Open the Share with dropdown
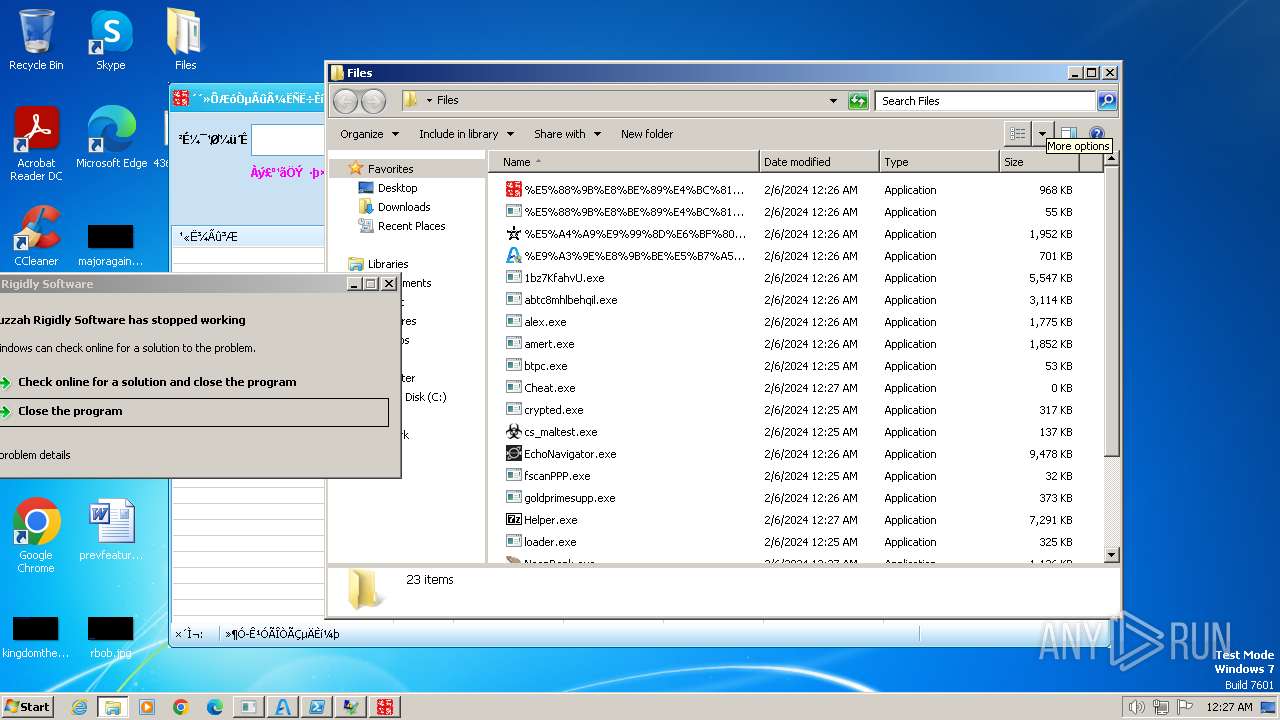The height and width of the screenshot is (720, 1280). (x=567, y=134)
